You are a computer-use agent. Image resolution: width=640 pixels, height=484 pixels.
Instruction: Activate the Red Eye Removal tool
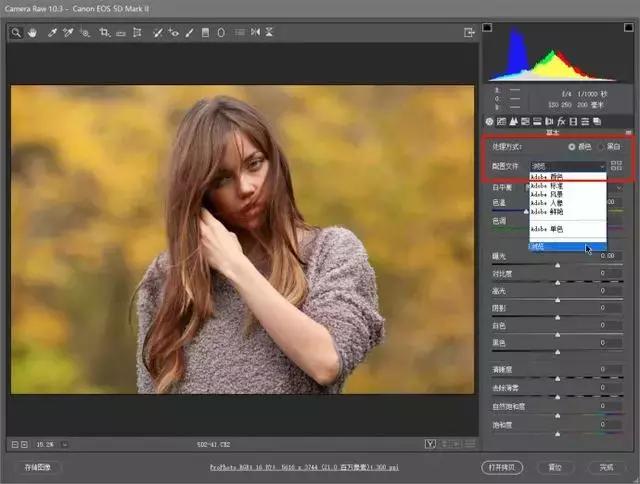173,33
